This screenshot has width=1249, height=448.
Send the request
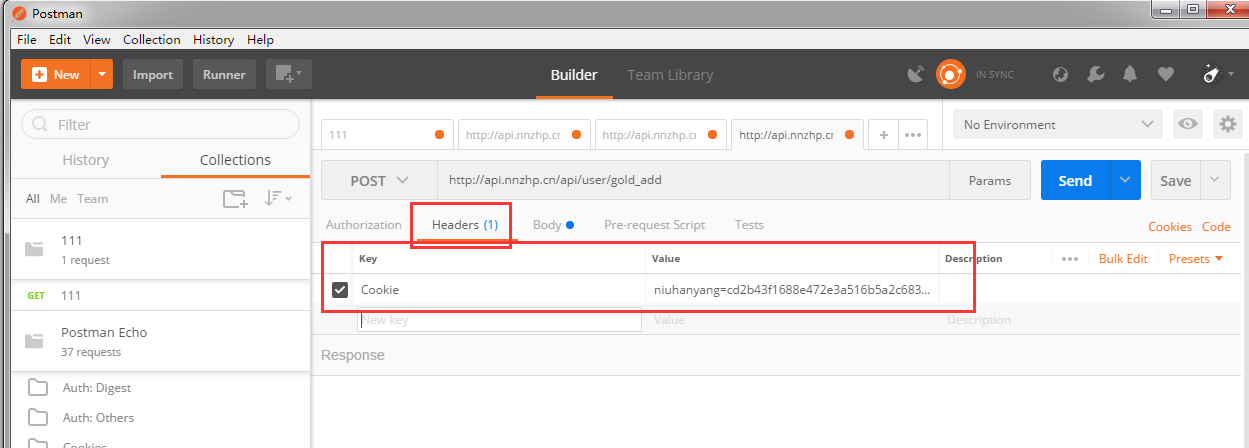(1075, 181)
